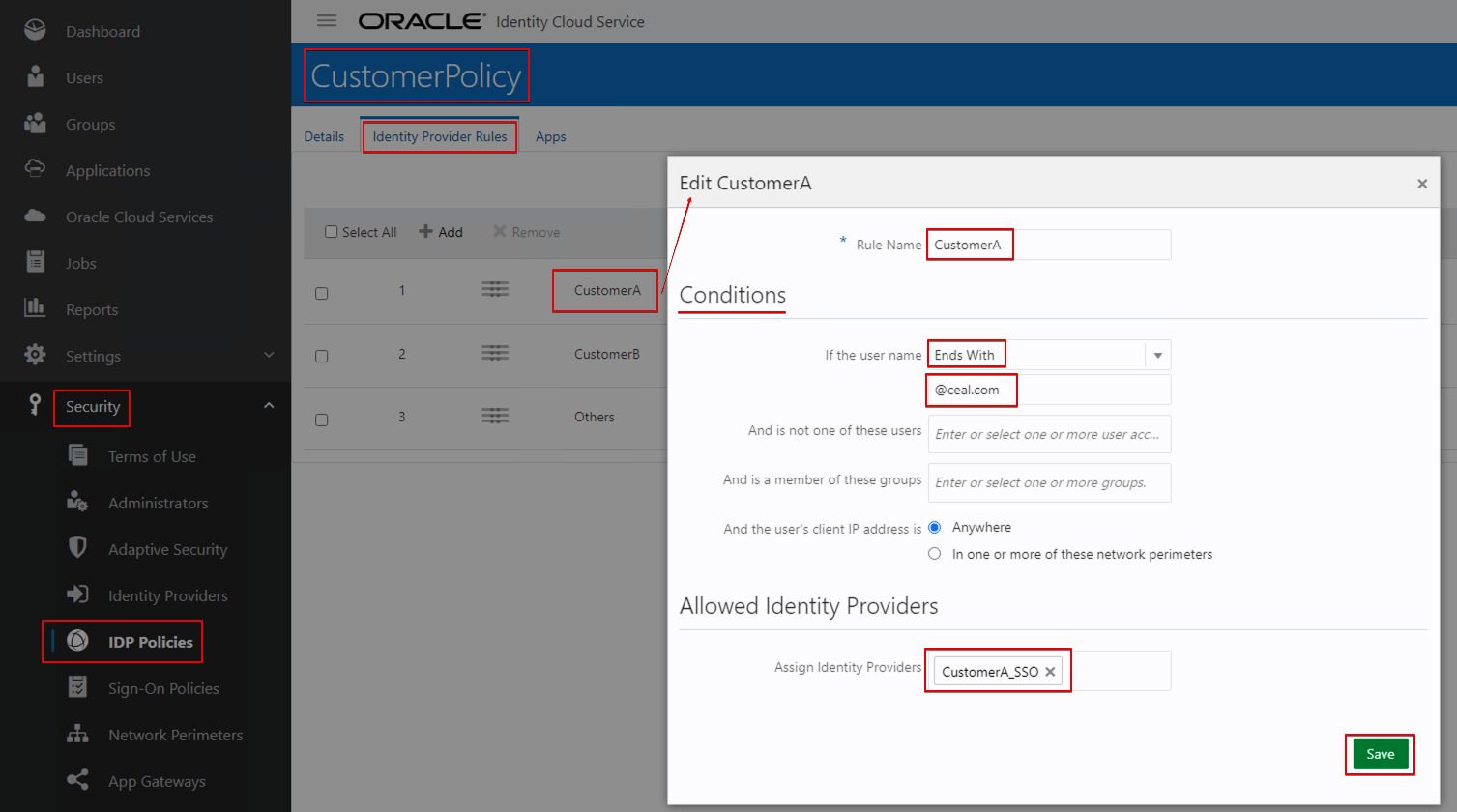Check the Others rule checkbox
Image resolution: width=1457 pixels, height=812 pixels.
322,420
